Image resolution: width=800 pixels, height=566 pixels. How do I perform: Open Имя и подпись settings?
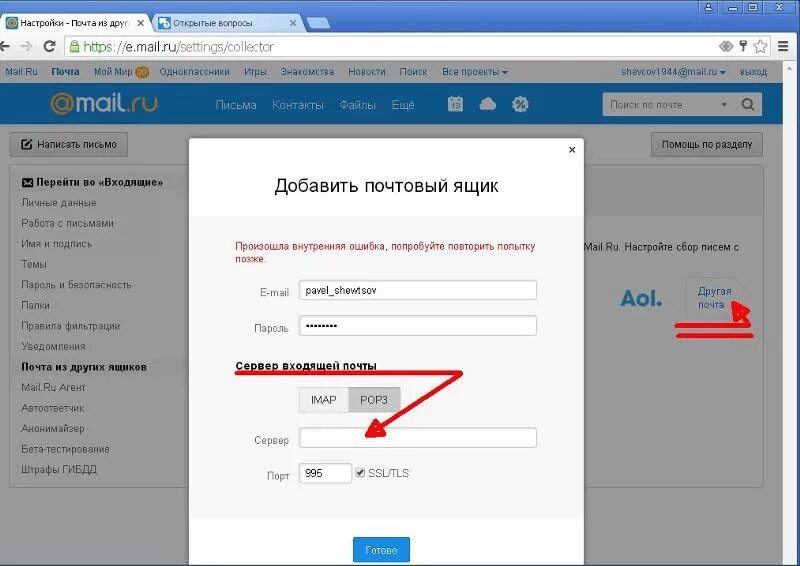(57, 243)
